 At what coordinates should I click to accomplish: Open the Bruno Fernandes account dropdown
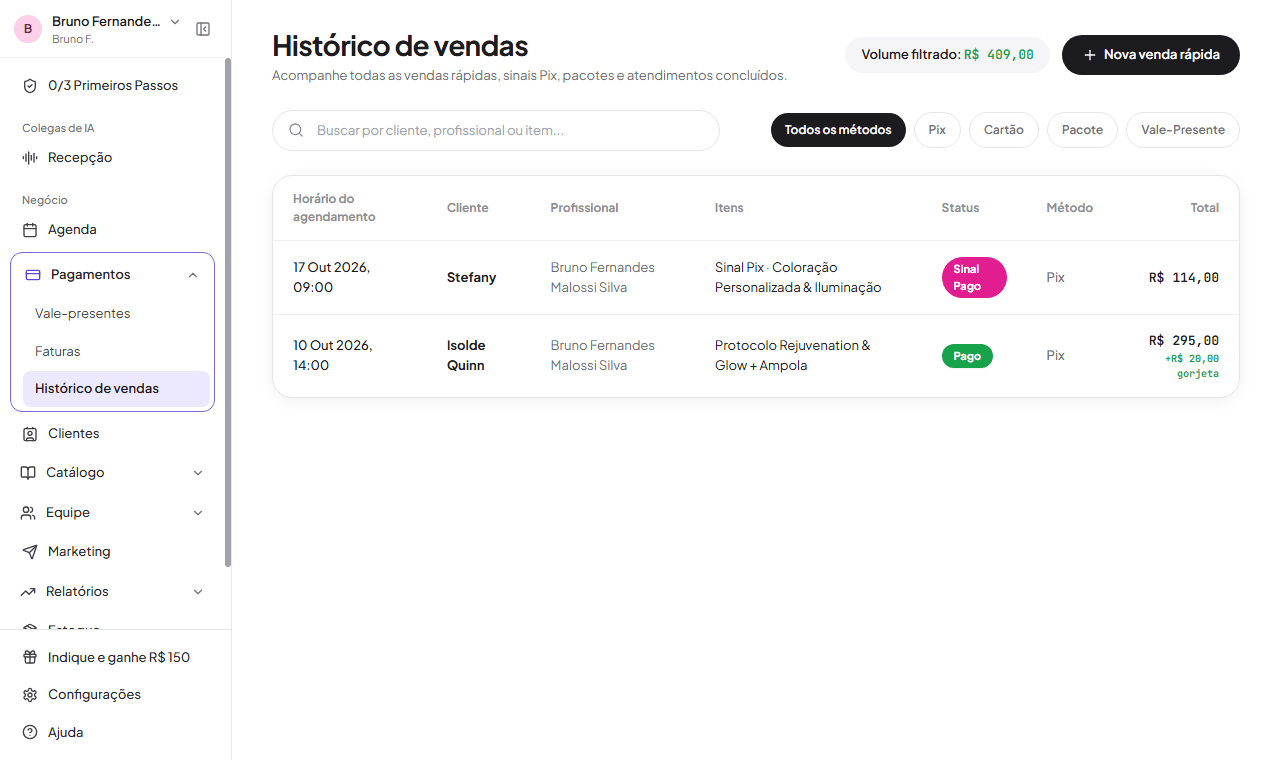point(116,29)
